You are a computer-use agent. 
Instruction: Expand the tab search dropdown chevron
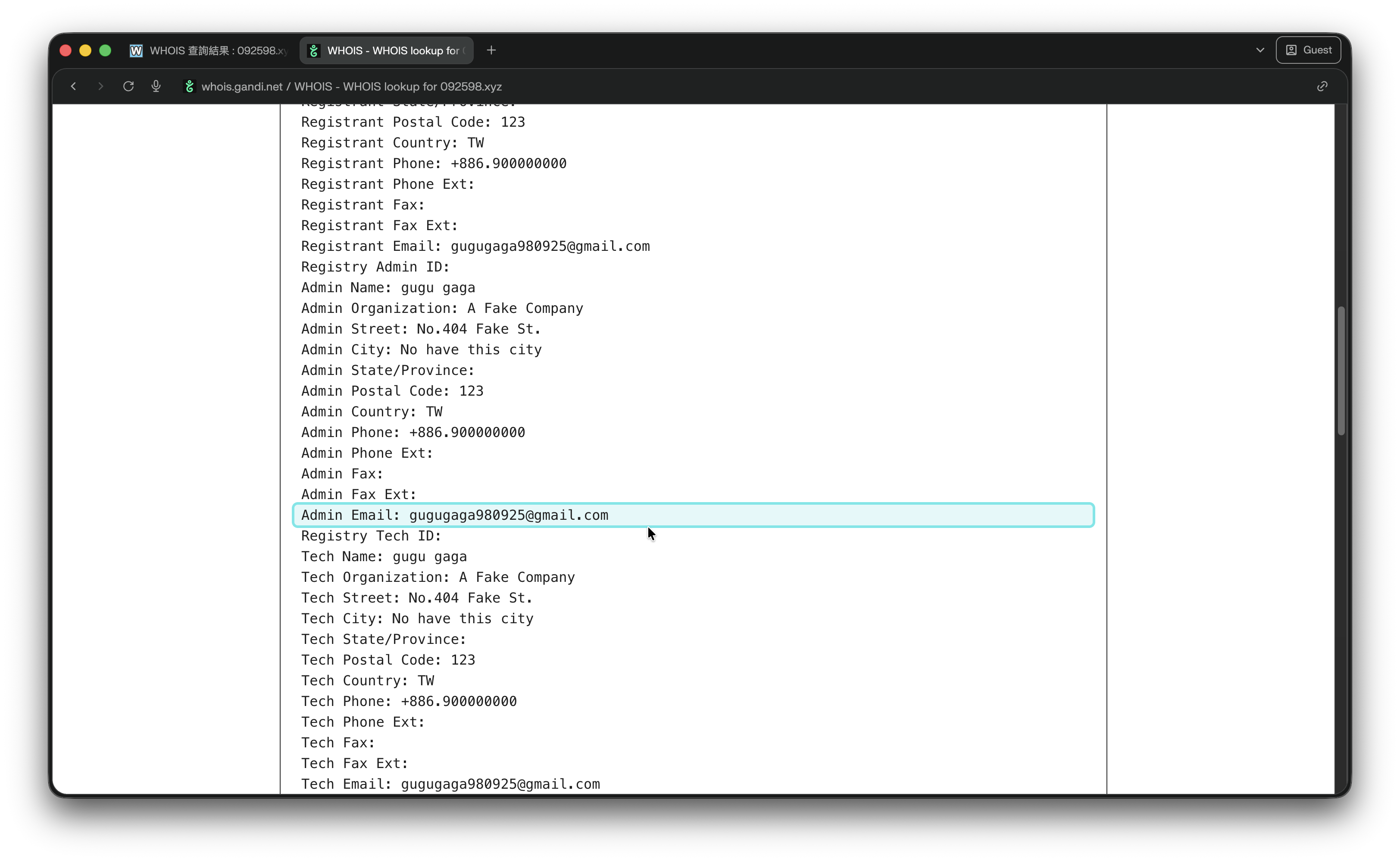[1260, 50]
